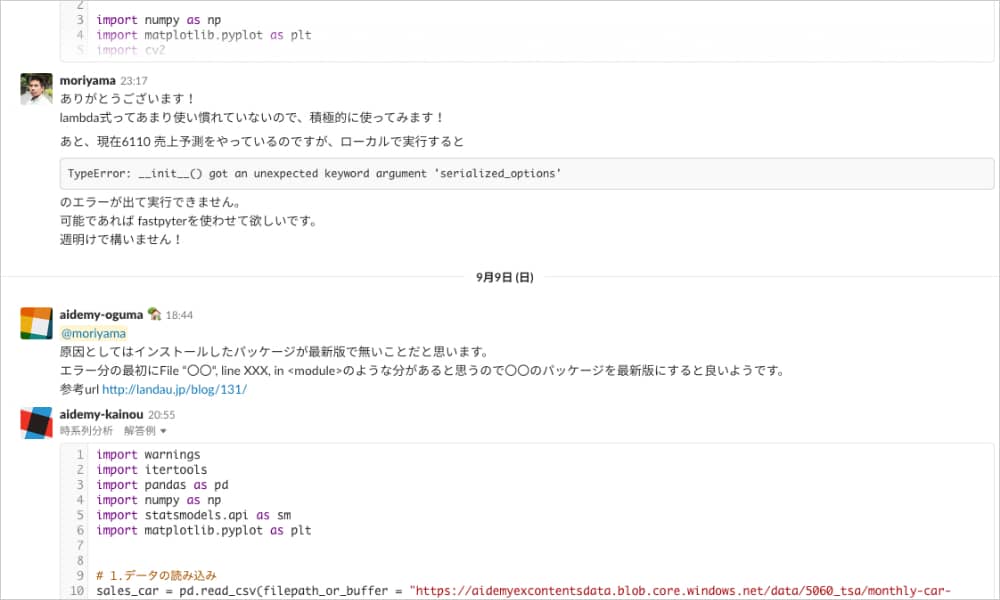Click the timestamp 18:44 on aidemy-oguma's message
The image size is (1000, 600).
click(x=179, y=314)
